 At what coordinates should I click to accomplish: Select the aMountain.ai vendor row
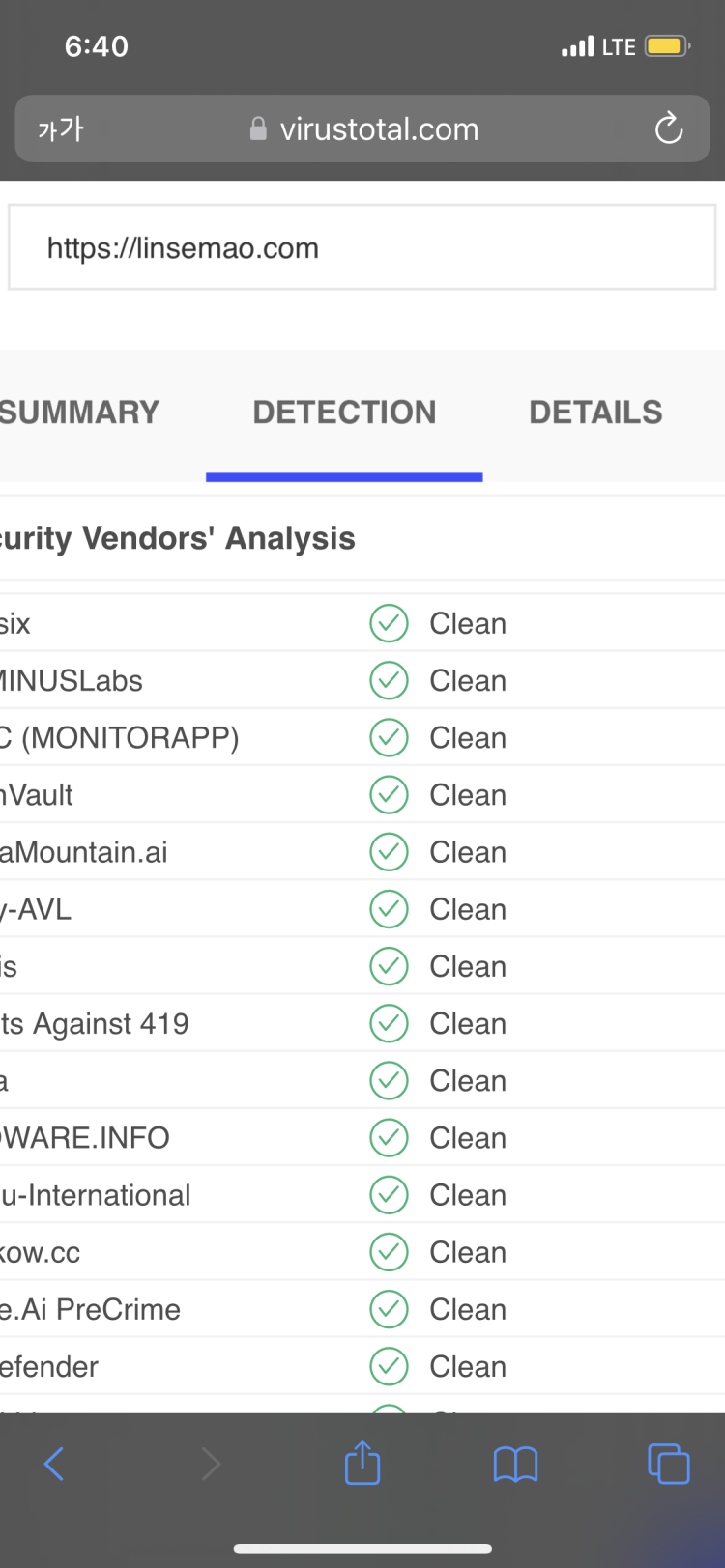85,852
